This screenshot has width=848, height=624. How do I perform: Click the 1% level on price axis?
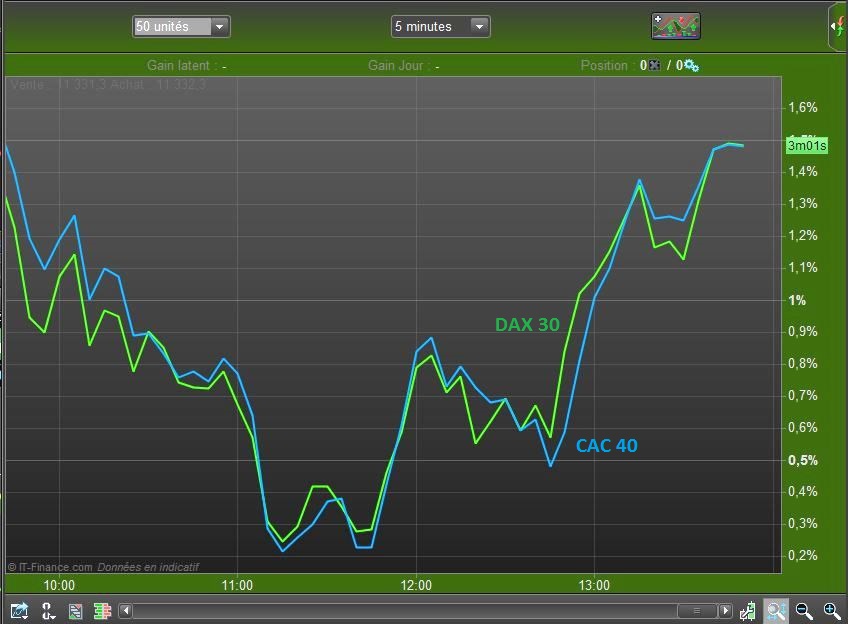point(797,300)
